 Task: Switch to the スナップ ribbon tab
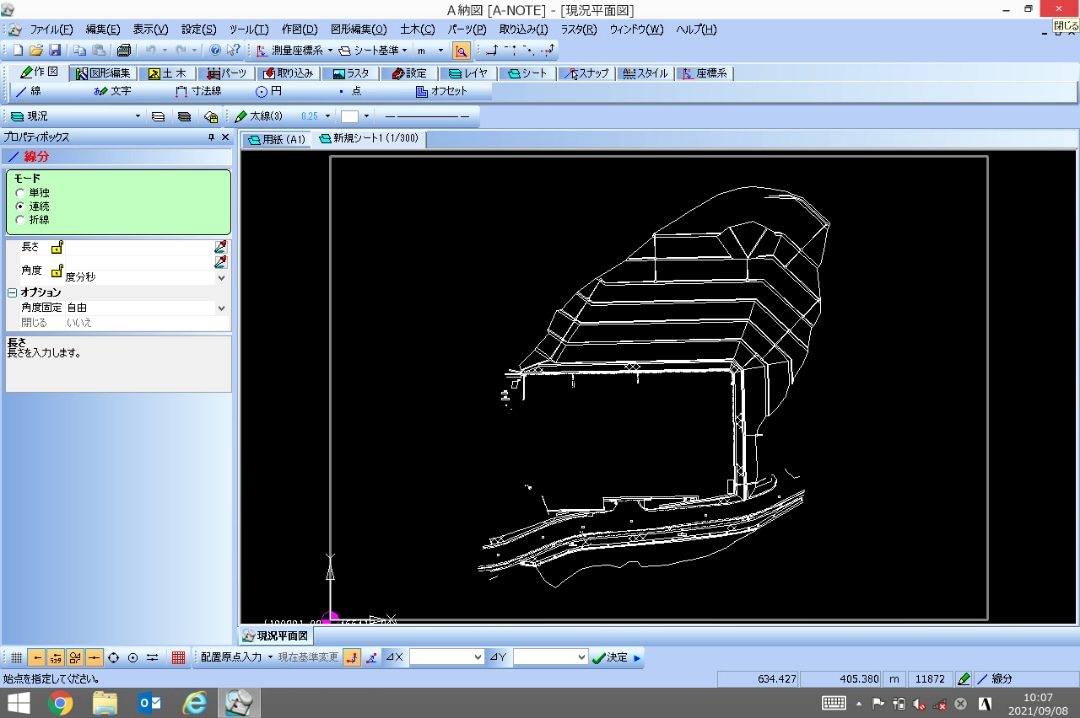(587, 73)
